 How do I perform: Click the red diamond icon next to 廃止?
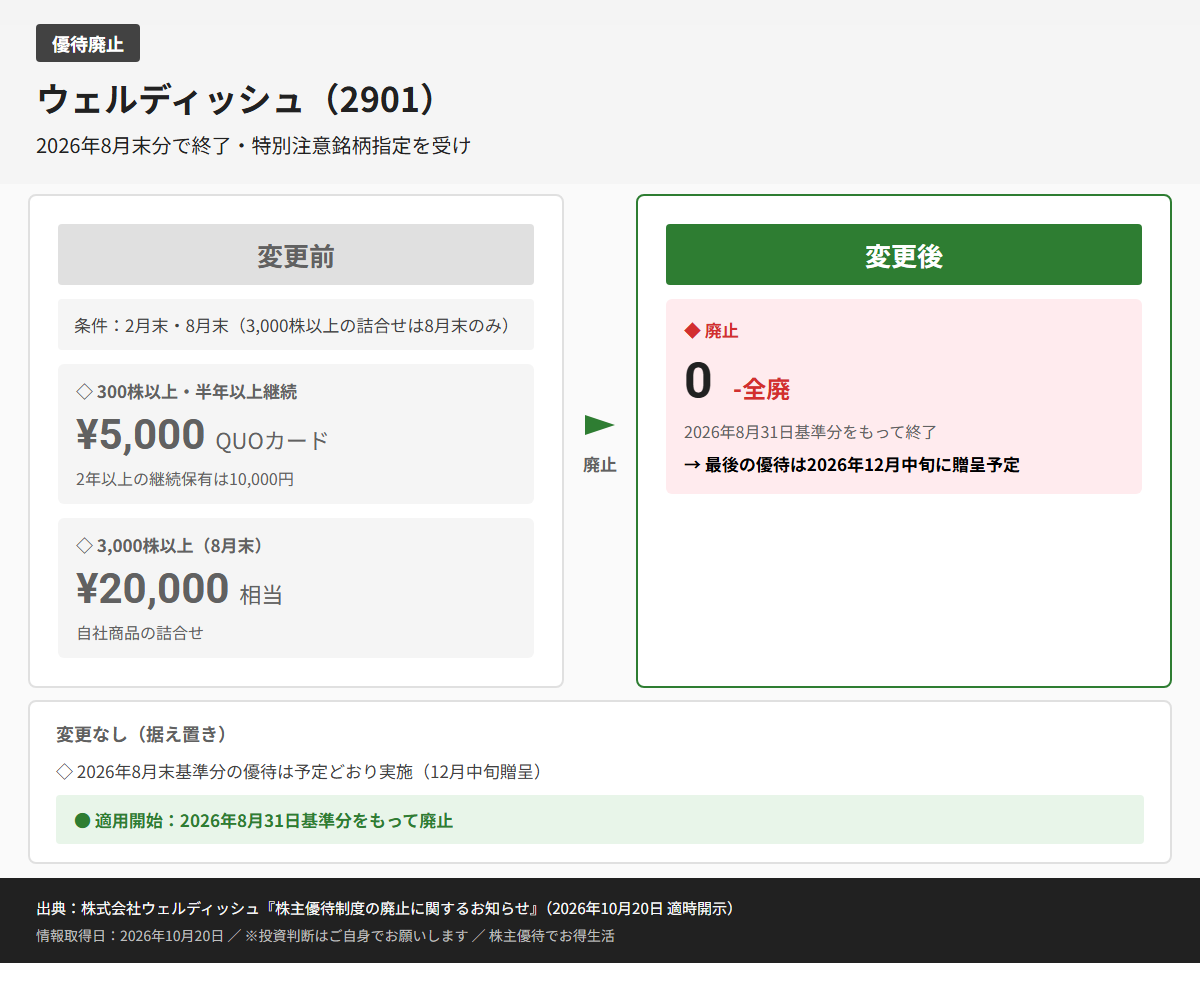691,330
